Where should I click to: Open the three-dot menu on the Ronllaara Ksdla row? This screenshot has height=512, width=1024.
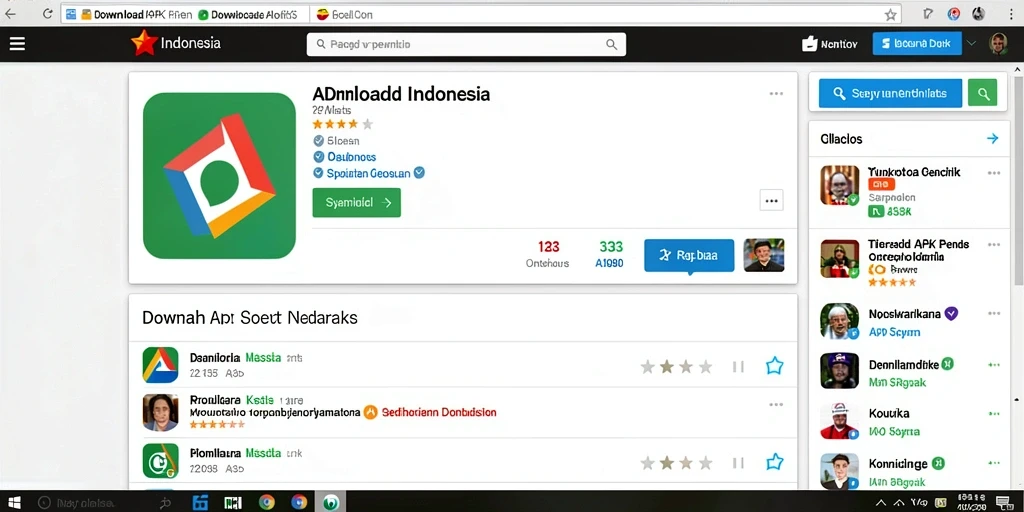[x=776, y=405]
